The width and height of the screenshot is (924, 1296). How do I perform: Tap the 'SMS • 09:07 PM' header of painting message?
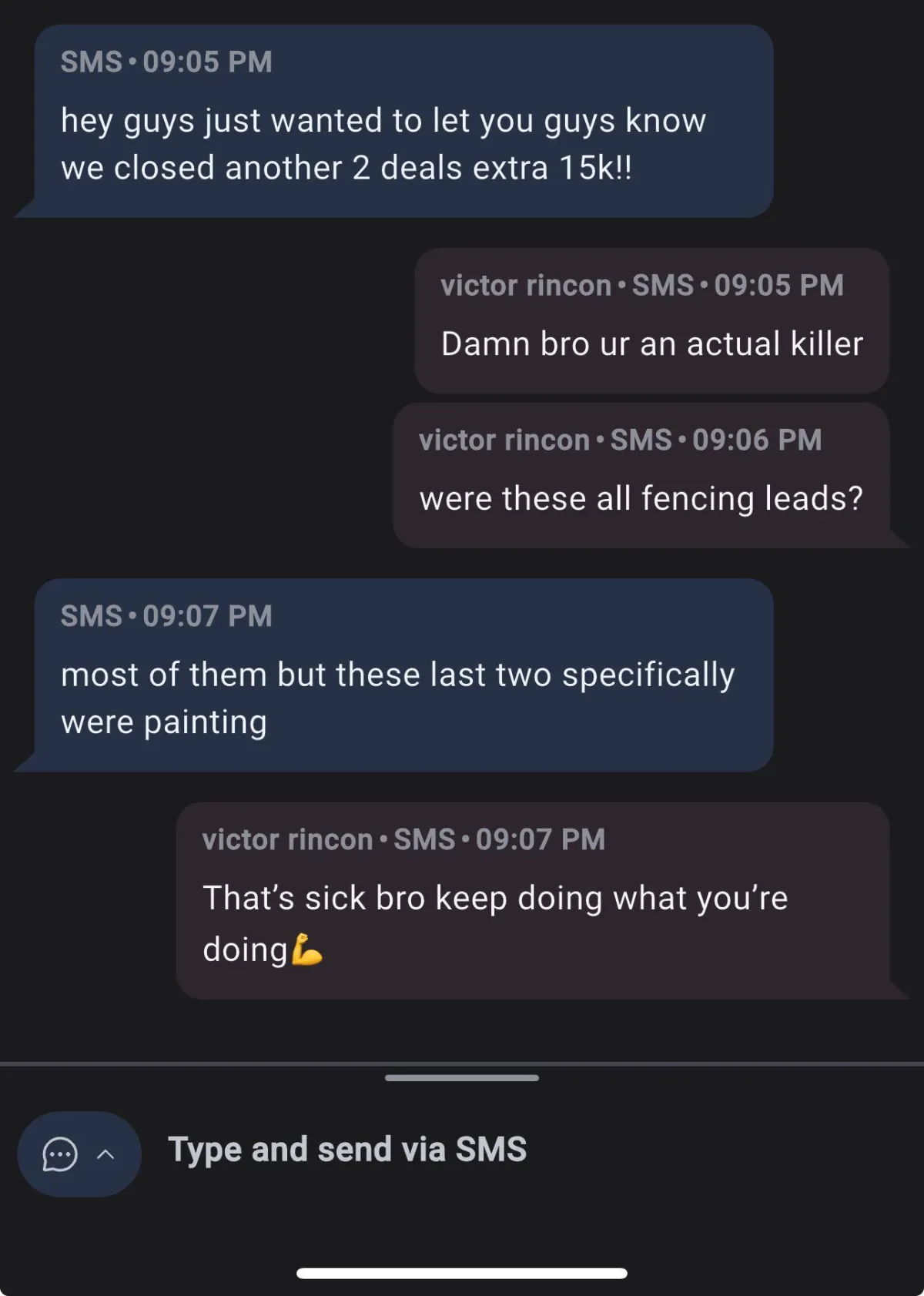tap(166, 616)
